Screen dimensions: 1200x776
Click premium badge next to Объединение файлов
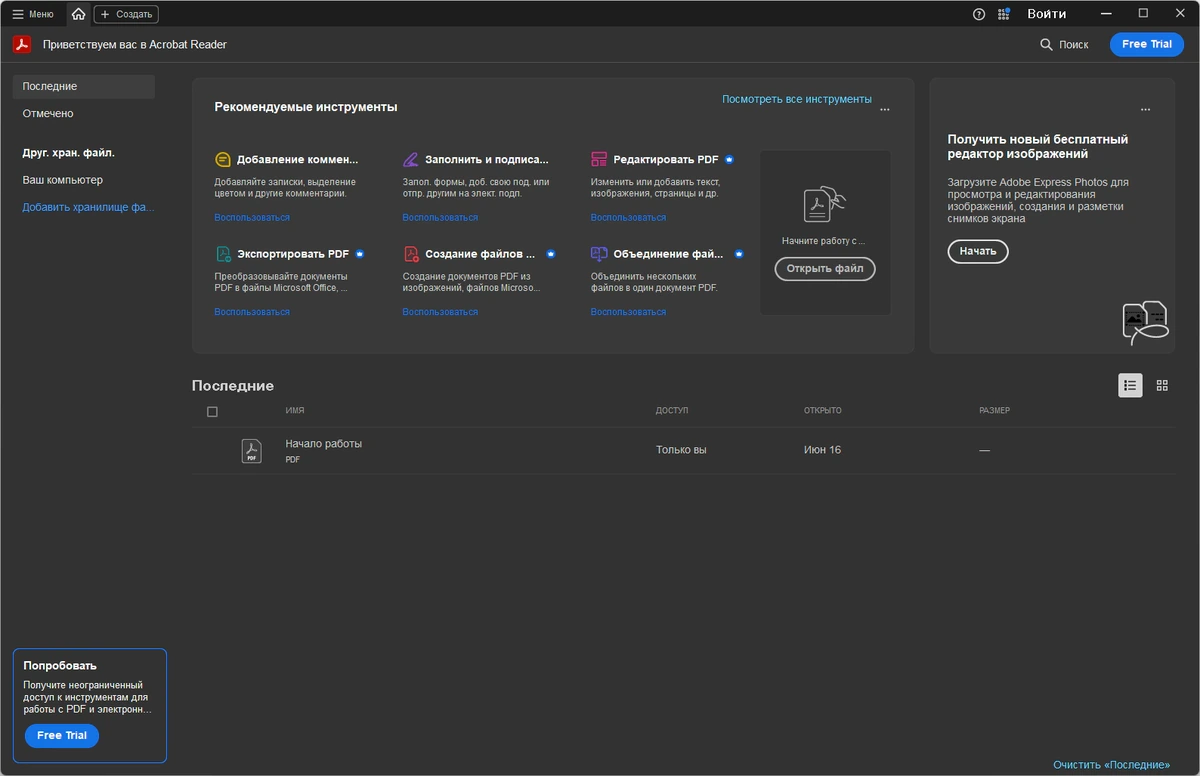click(x=739, y=254)
